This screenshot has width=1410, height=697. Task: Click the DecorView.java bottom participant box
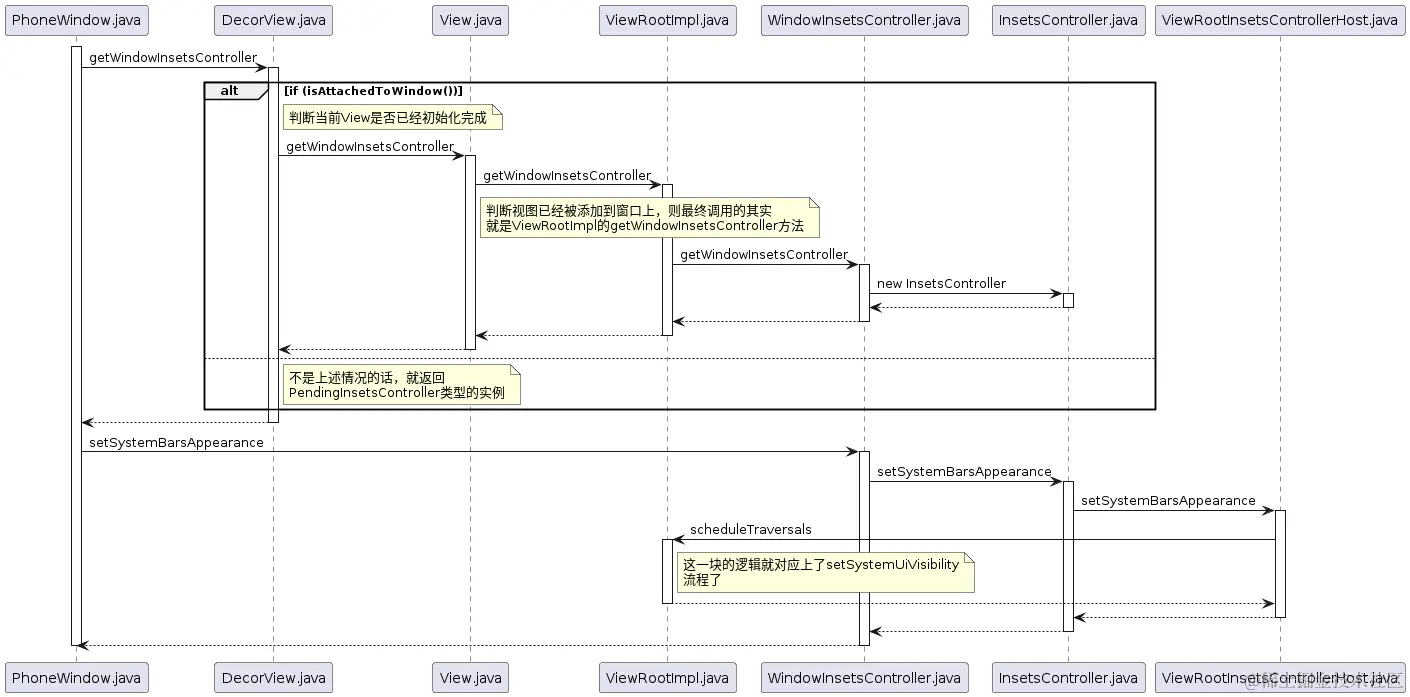point(273,677)
